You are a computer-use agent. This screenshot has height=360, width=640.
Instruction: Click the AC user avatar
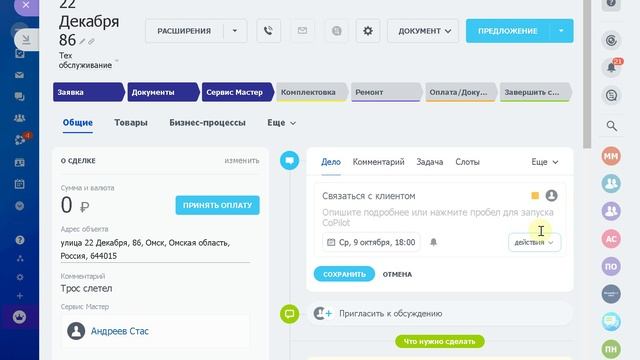tap(611, 239)
